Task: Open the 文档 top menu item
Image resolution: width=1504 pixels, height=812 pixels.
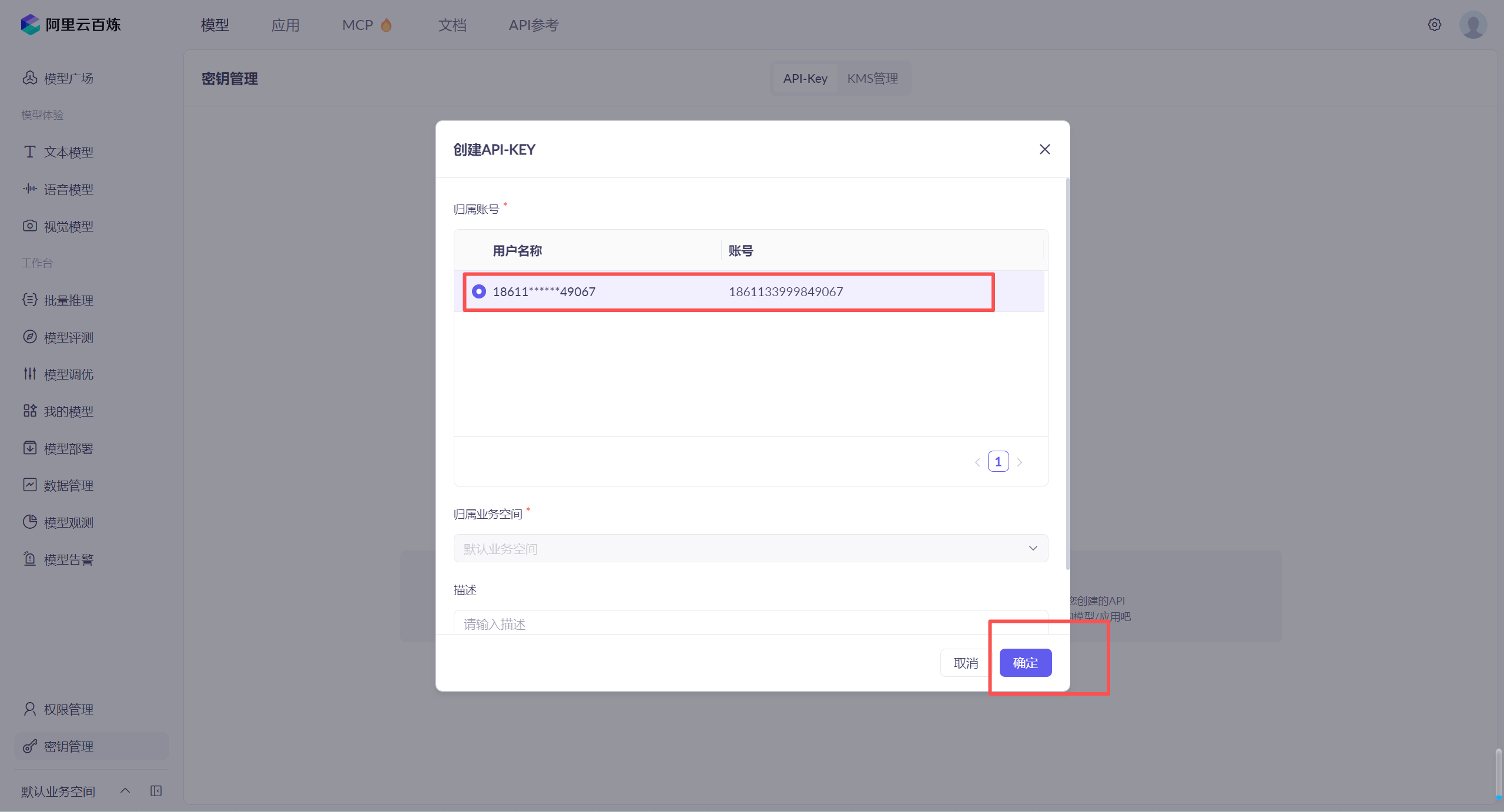Action: [x=452, y=25]
